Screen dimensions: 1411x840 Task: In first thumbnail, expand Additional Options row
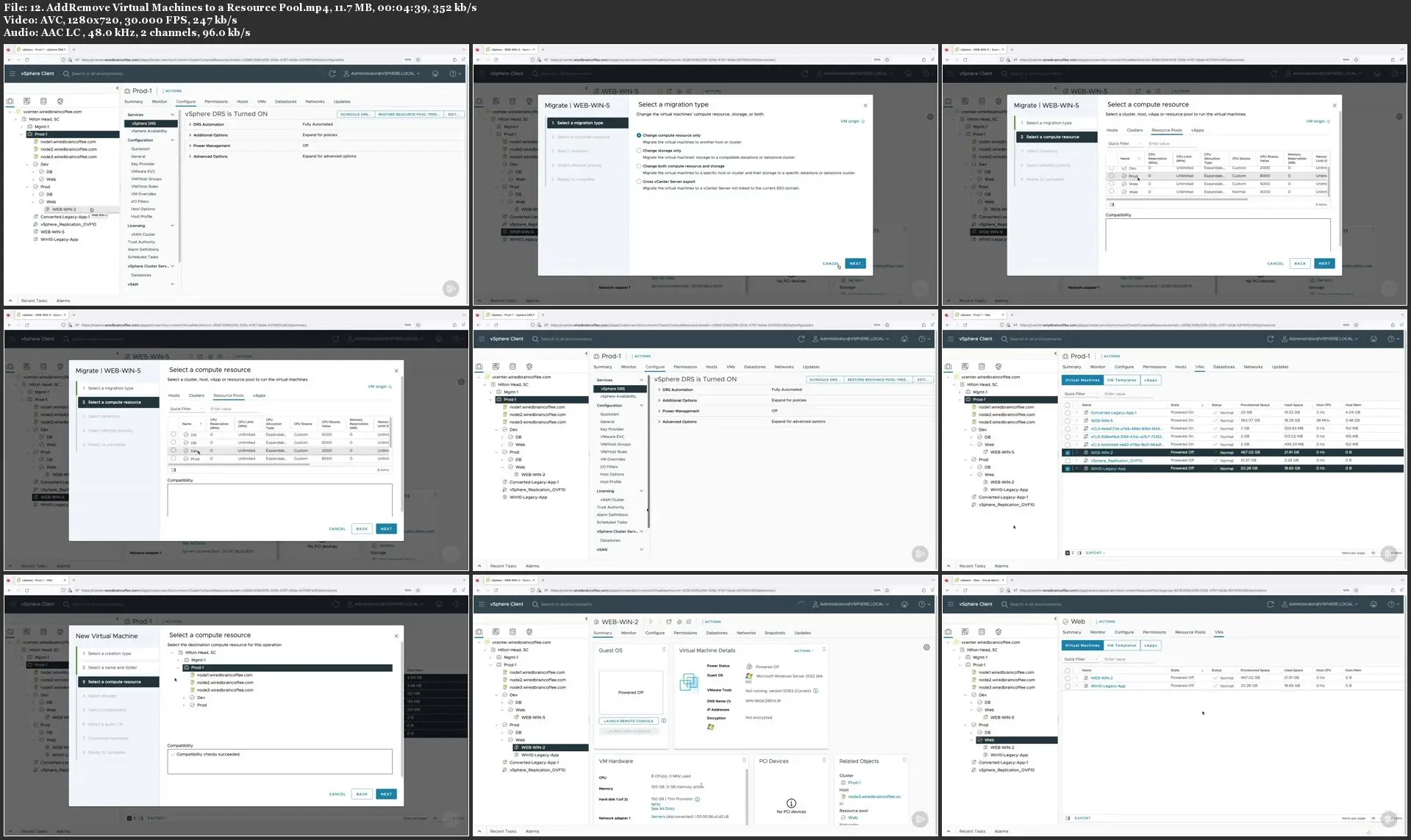[x=190, y=135]
